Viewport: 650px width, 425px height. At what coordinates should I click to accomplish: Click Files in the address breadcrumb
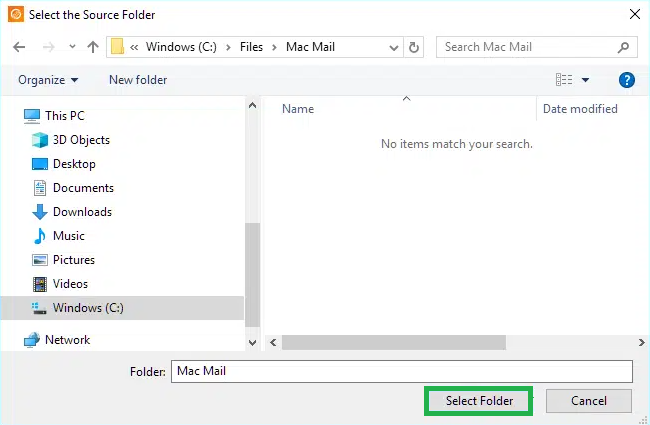click(x=251, y=47)
